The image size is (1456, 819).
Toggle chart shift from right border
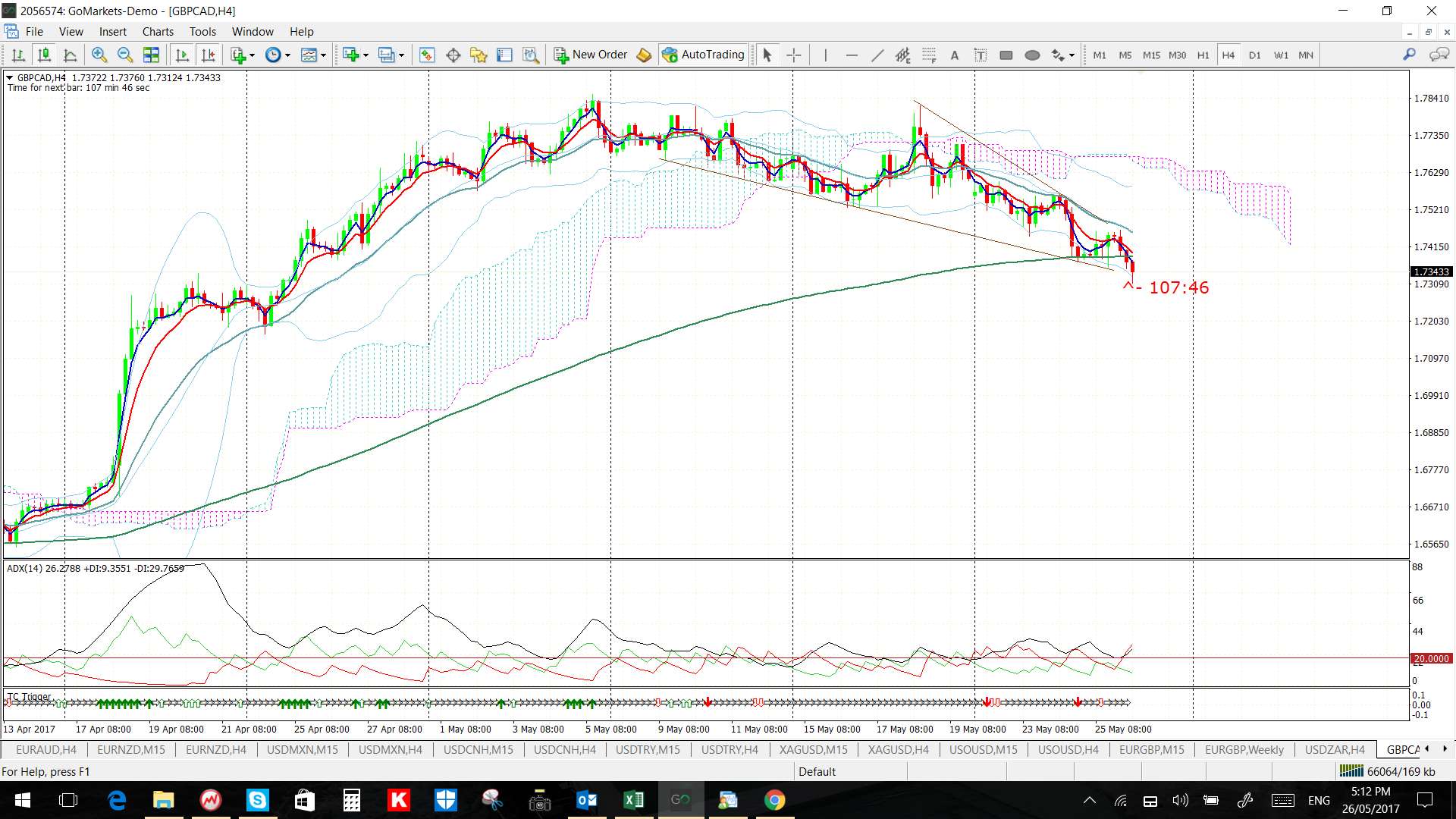point(208,55)
